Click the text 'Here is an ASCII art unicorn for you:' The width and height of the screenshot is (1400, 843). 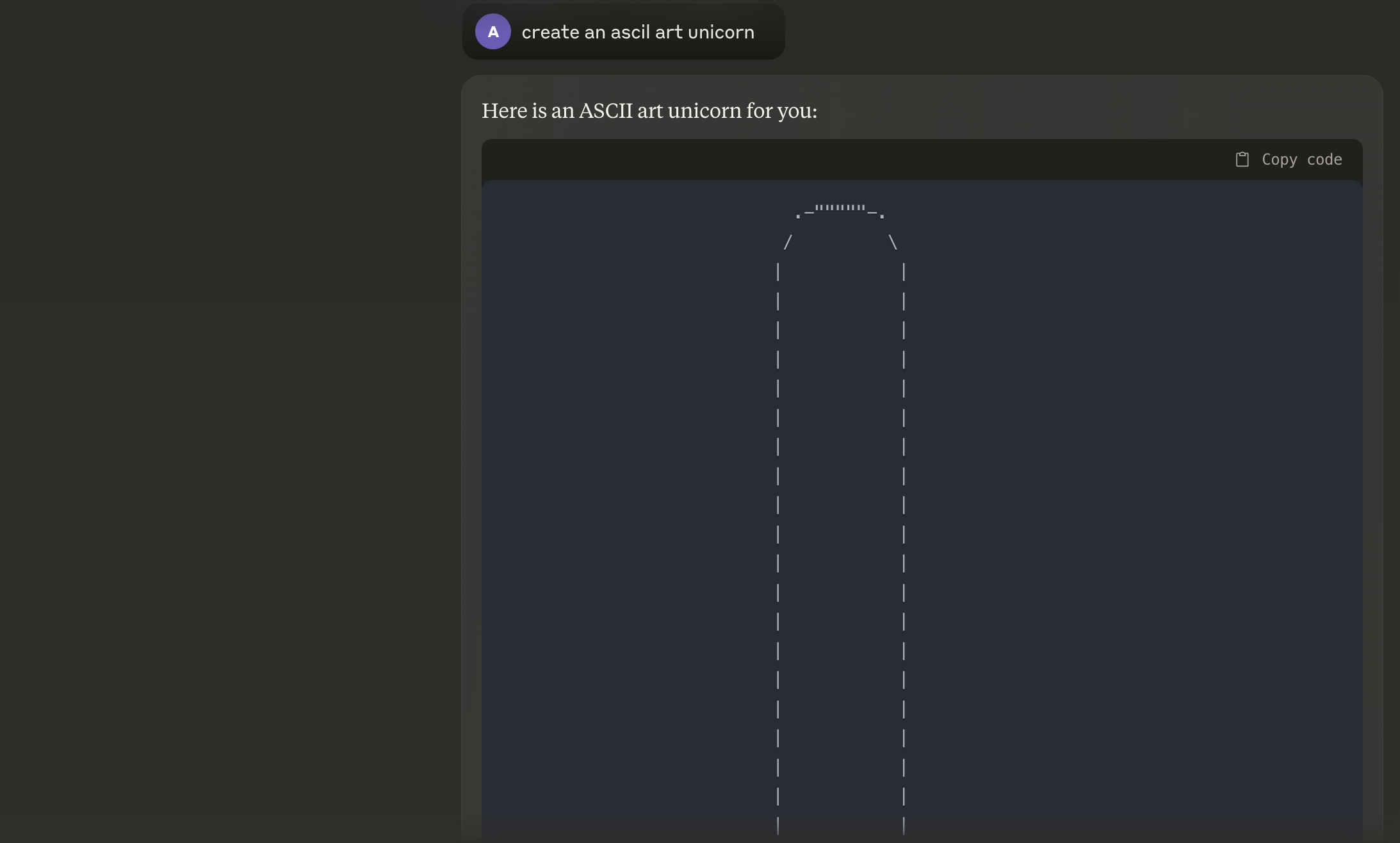[649, 111]
